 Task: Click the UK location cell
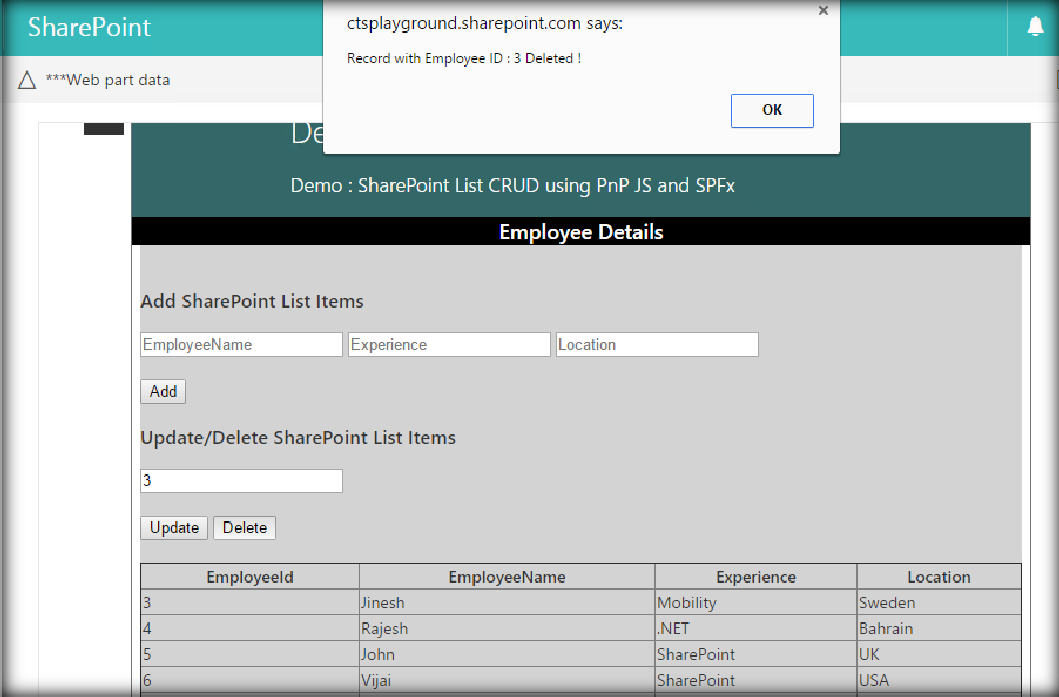click(x=939, y=654)
